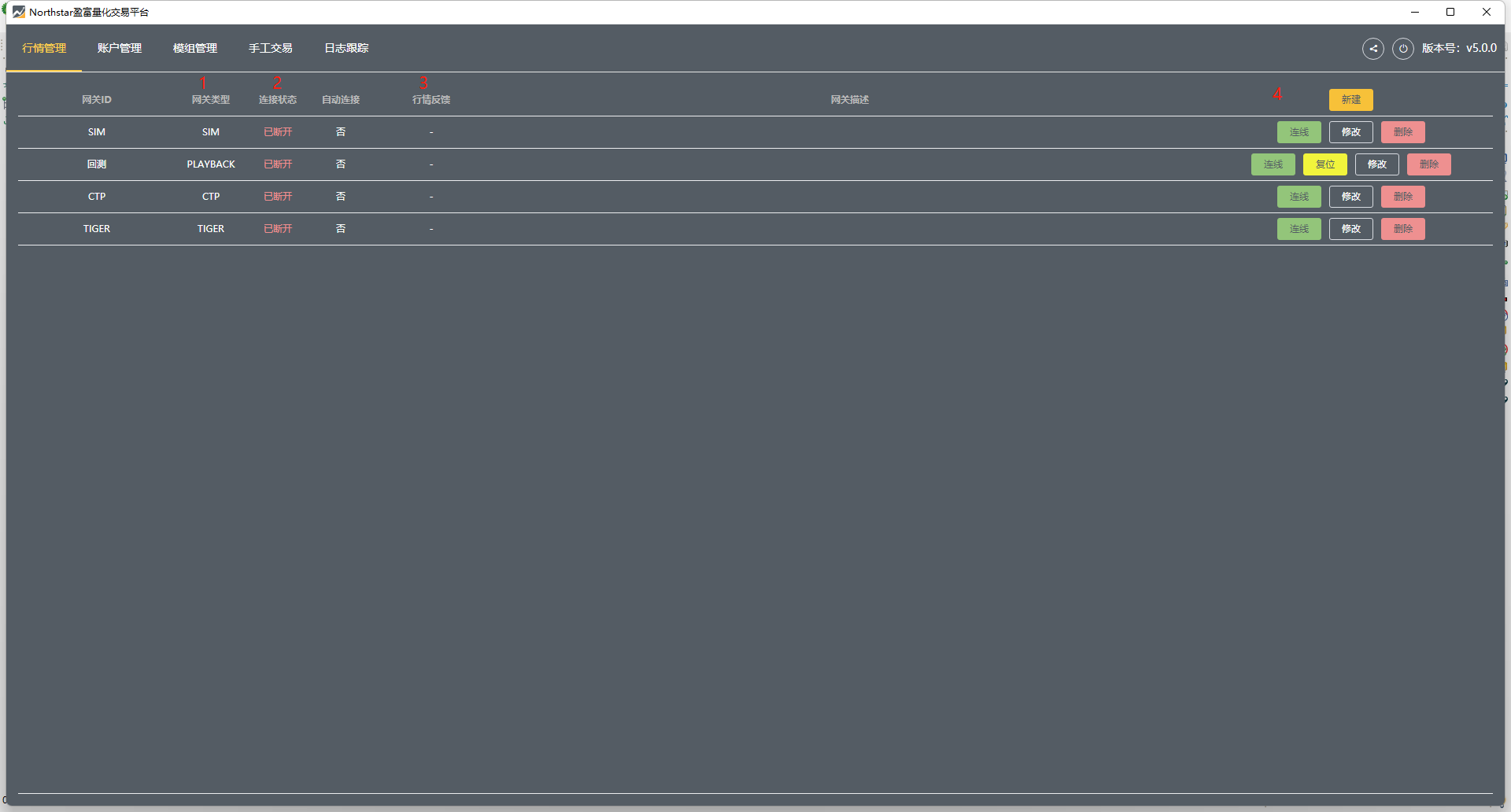The width and height of the screenshot is (1511, 812).
Task: Click the 网关类型 column header
Action: click(x=211, y=100)
